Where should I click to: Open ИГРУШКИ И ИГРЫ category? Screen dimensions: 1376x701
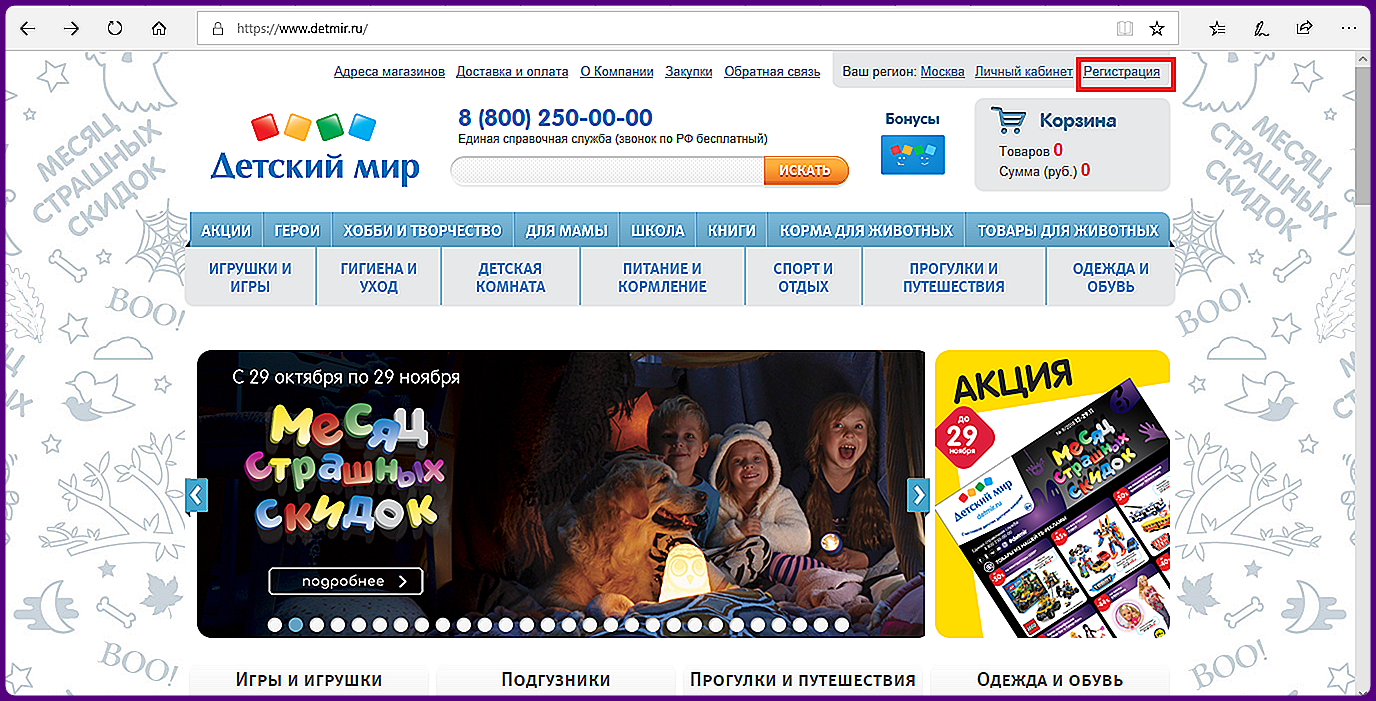[x=250, y=277]
